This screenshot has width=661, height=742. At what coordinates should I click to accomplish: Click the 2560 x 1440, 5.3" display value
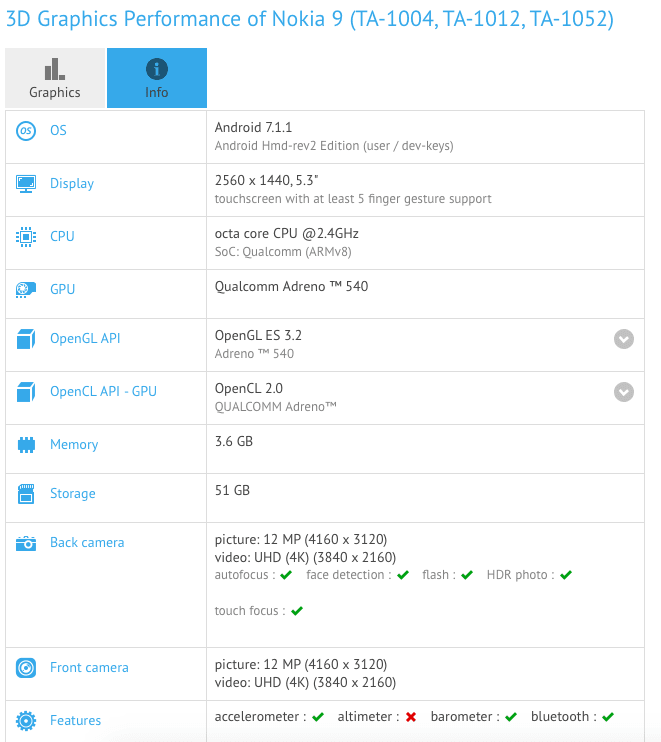point(266,180)
